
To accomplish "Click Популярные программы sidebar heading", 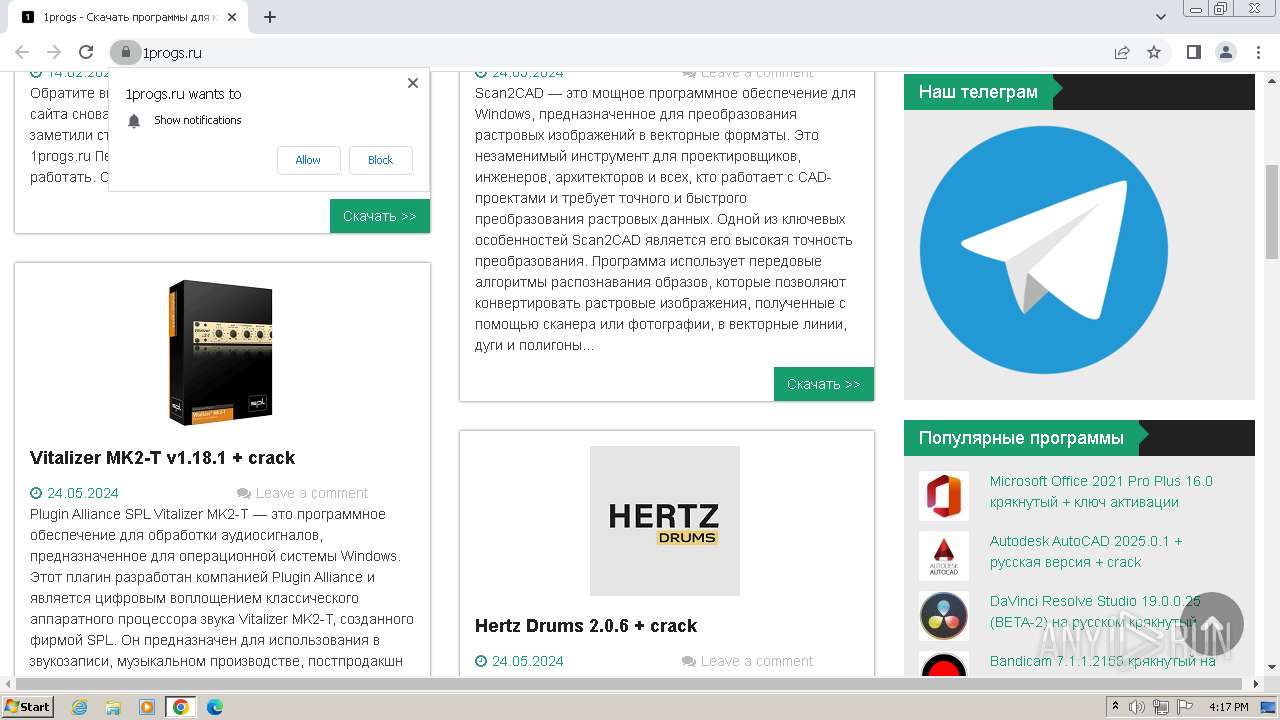I will coord(1021,438).
